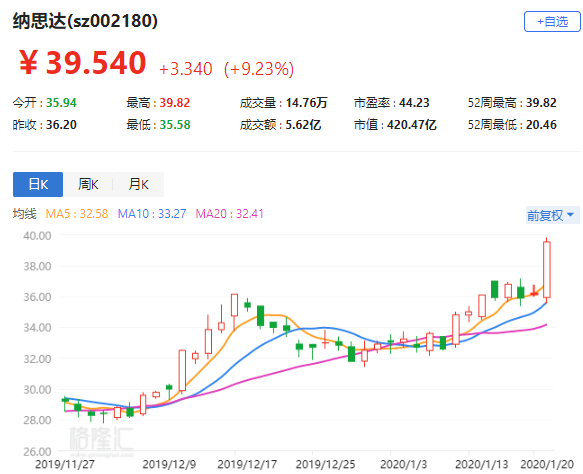Select the MA5 : 32.58 indicator label
Viewport: 583px width, 474px height.
(77, 214)
